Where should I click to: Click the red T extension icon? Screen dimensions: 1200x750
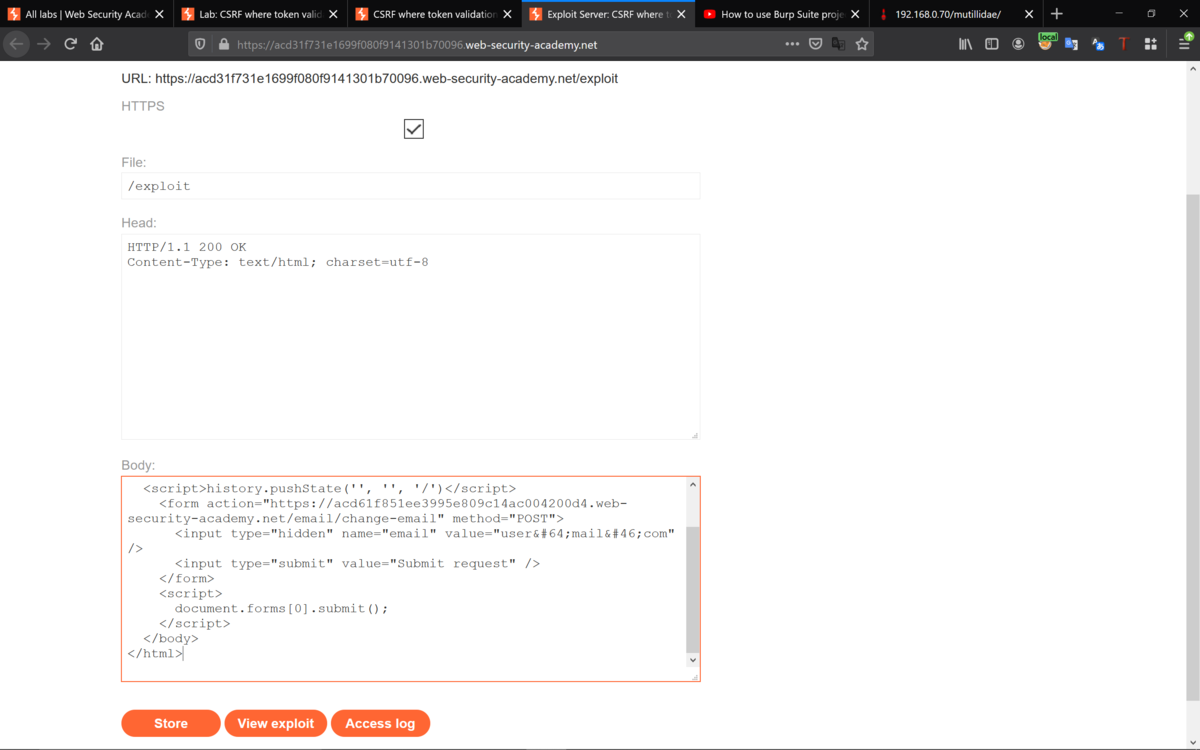pyautogui.click(x=1124, y=44)
